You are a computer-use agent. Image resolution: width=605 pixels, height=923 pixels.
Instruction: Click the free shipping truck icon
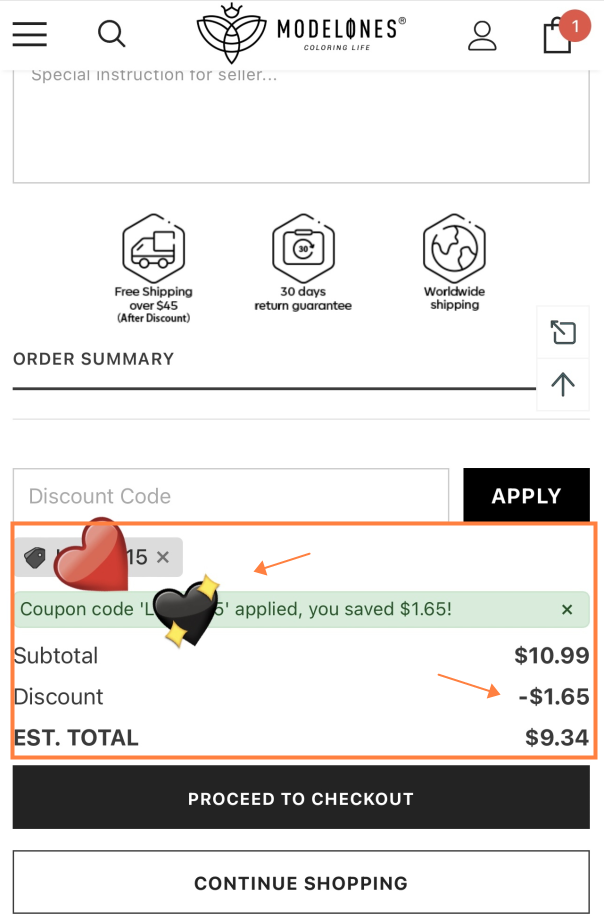tap(153, 248)
